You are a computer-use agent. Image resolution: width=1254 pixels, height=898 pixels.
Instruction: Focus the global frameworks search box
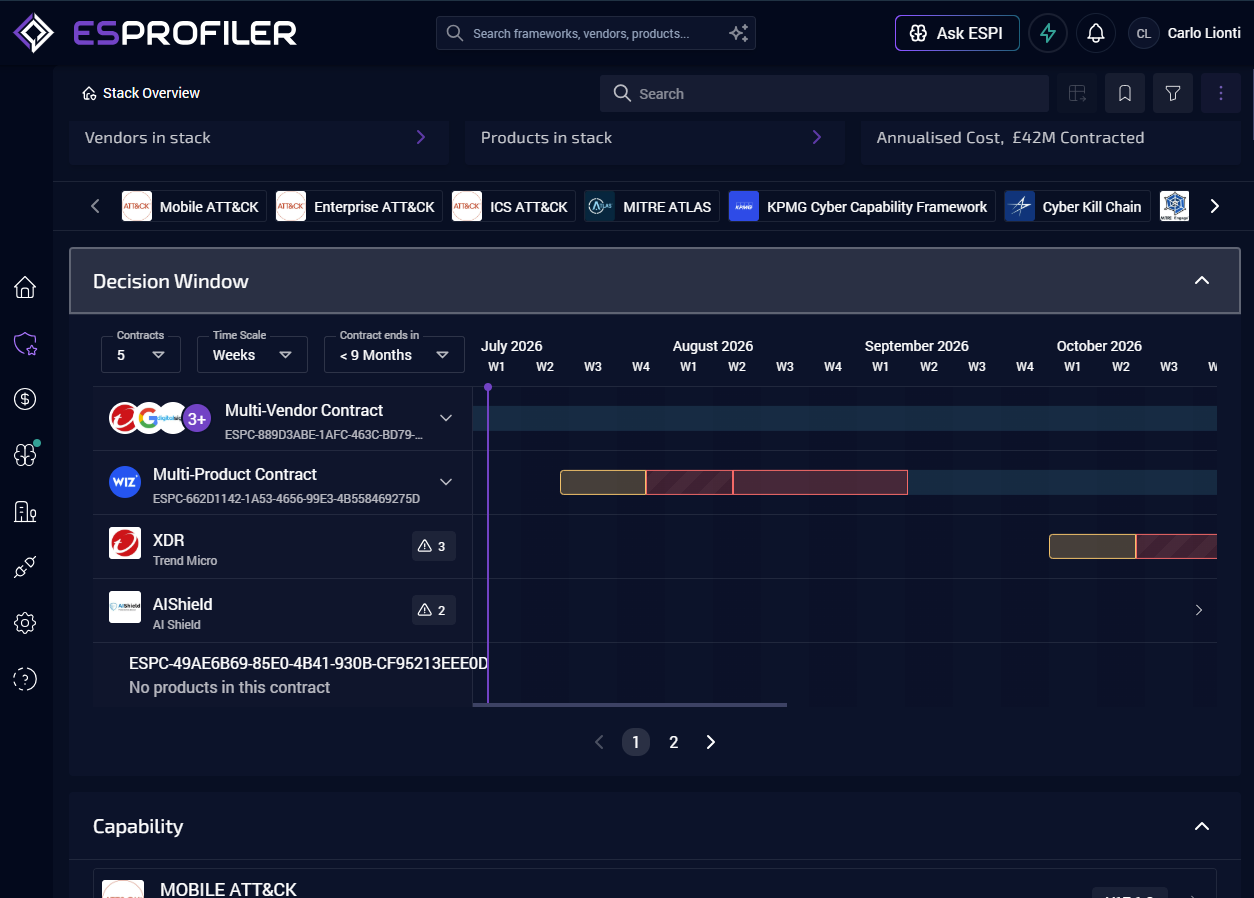(x=596, y=33)
